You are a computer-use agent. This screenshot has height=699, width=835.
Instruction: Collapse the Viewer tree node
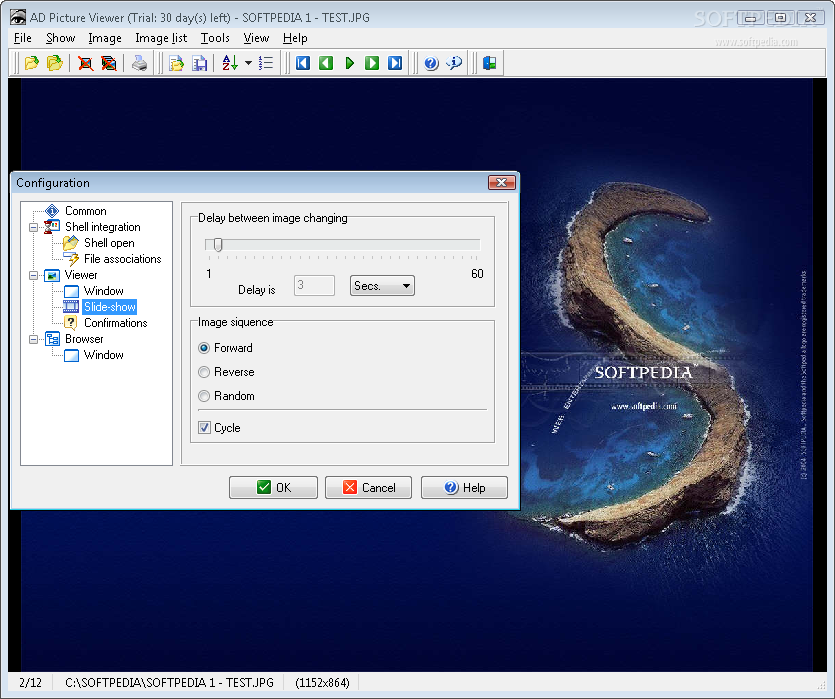tap(34, 275)
